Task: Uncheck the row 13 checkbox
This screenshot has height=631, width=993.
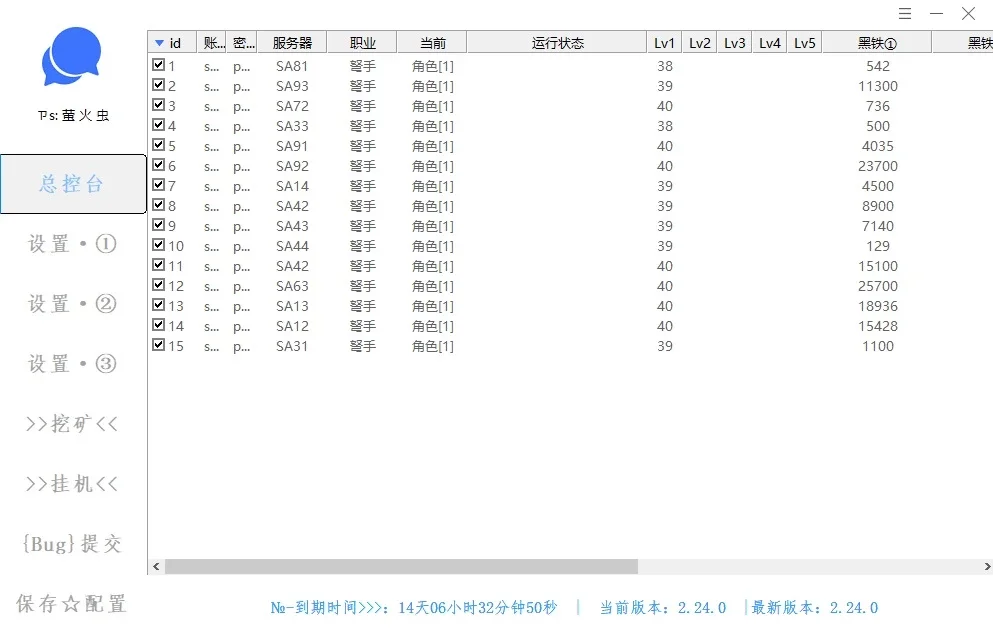Action: 158,305
